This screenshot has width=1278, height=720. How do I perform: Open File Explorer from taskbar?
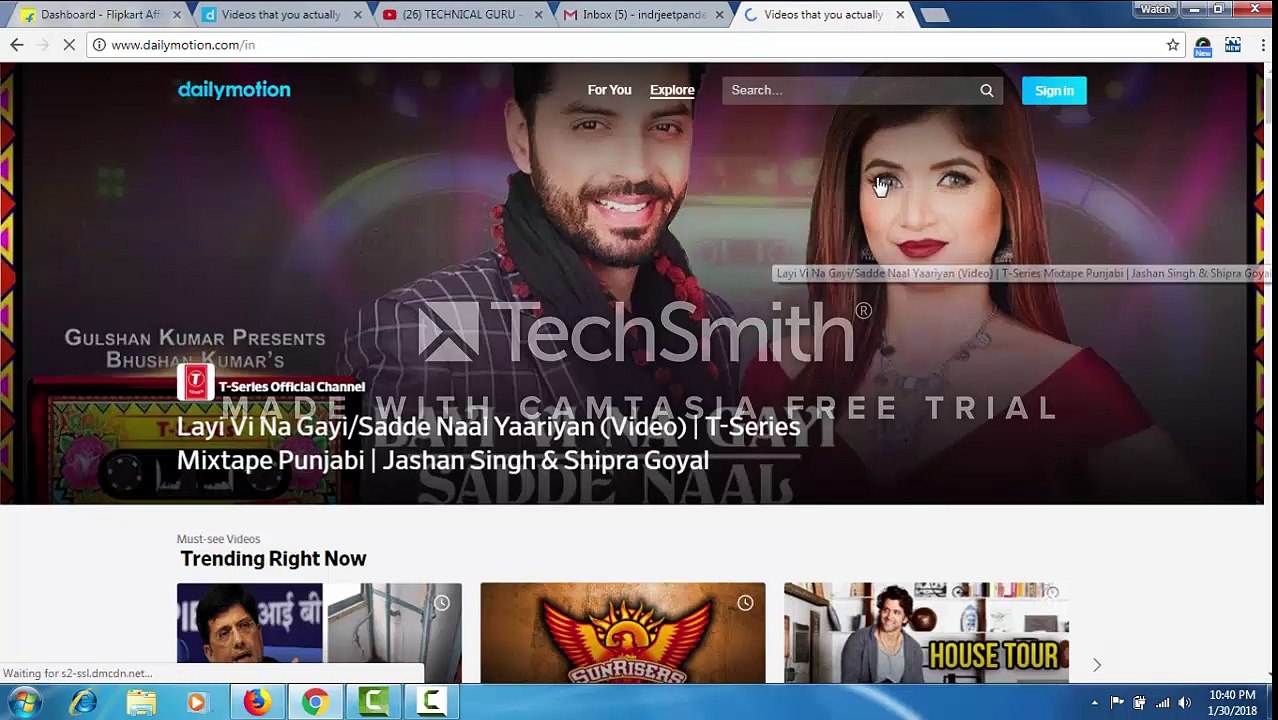click(141, 703)
